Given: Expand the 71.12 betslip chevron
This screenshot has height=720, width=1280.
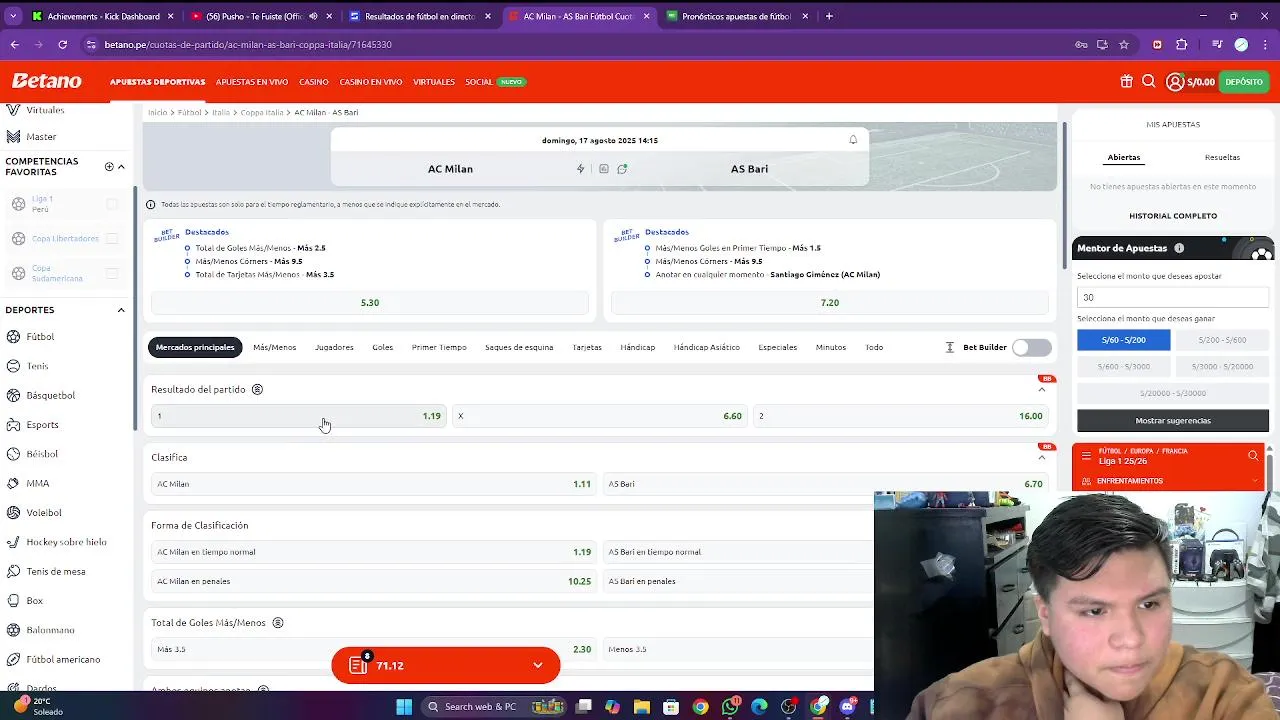Looking at the screenshot, I should [538, 665].
